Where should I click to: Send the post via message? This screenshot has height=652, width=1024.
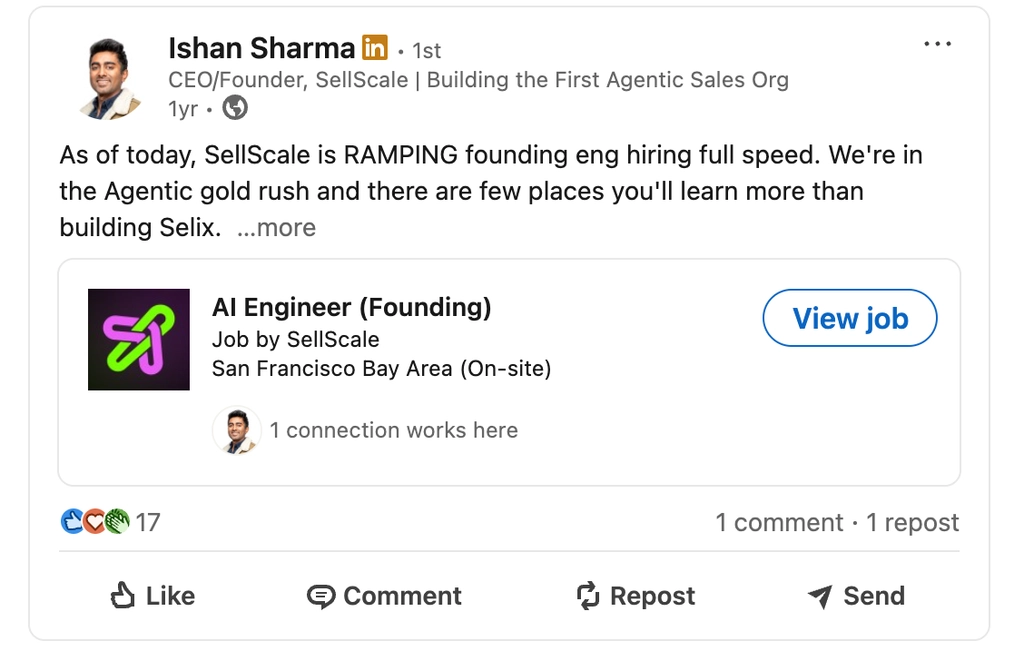pyautogui.click(x=856, y=596)
